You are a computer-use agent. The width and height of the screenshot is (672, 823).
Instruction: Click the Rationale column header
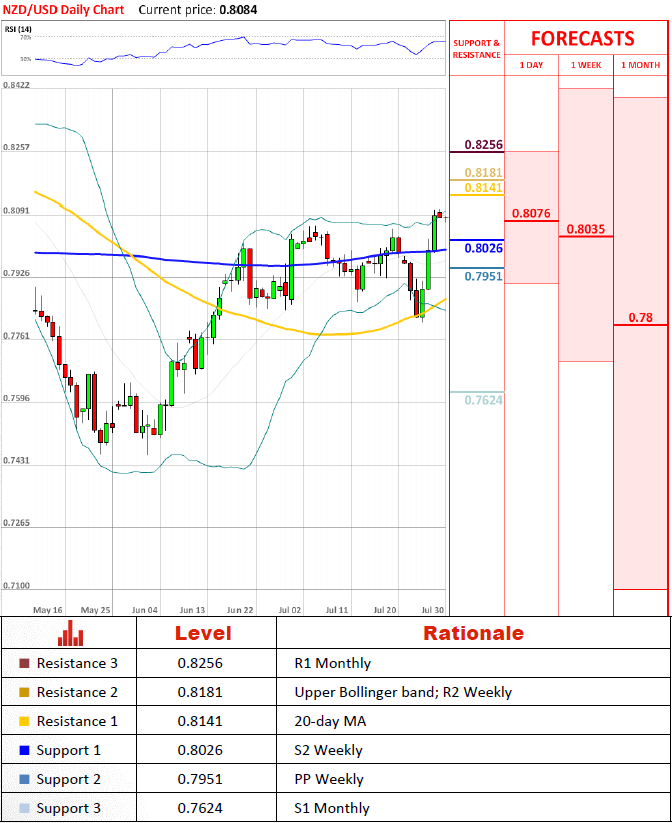coord(472,633)
